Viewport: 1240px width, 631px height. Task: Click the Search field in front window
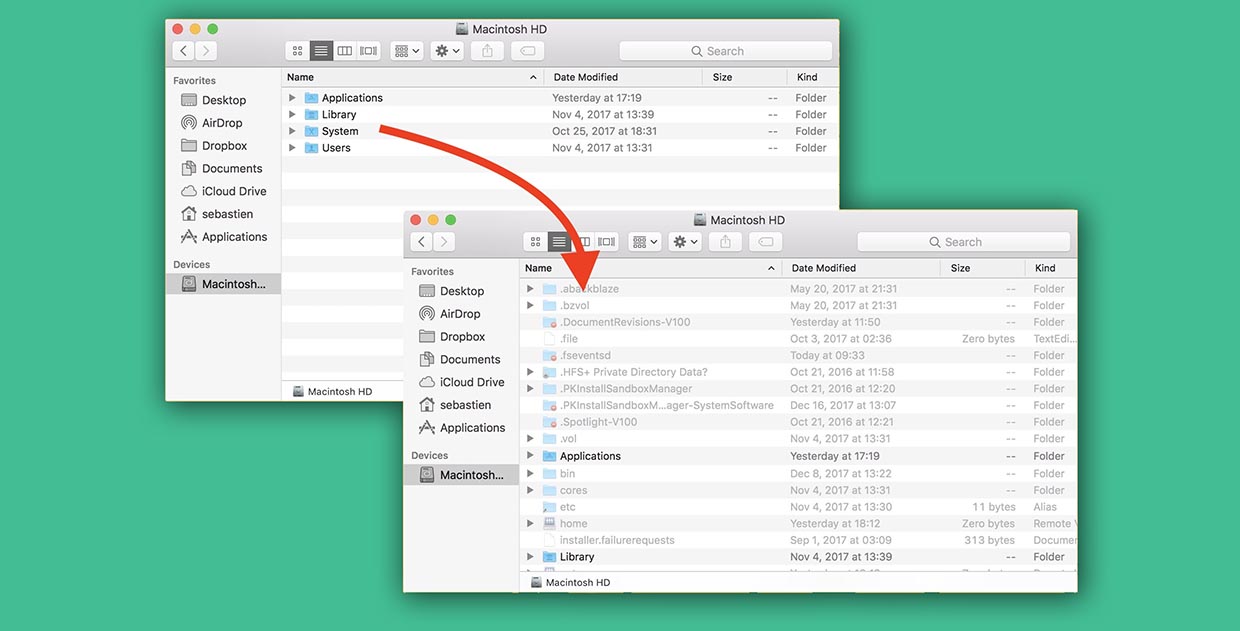click(964, 242)
